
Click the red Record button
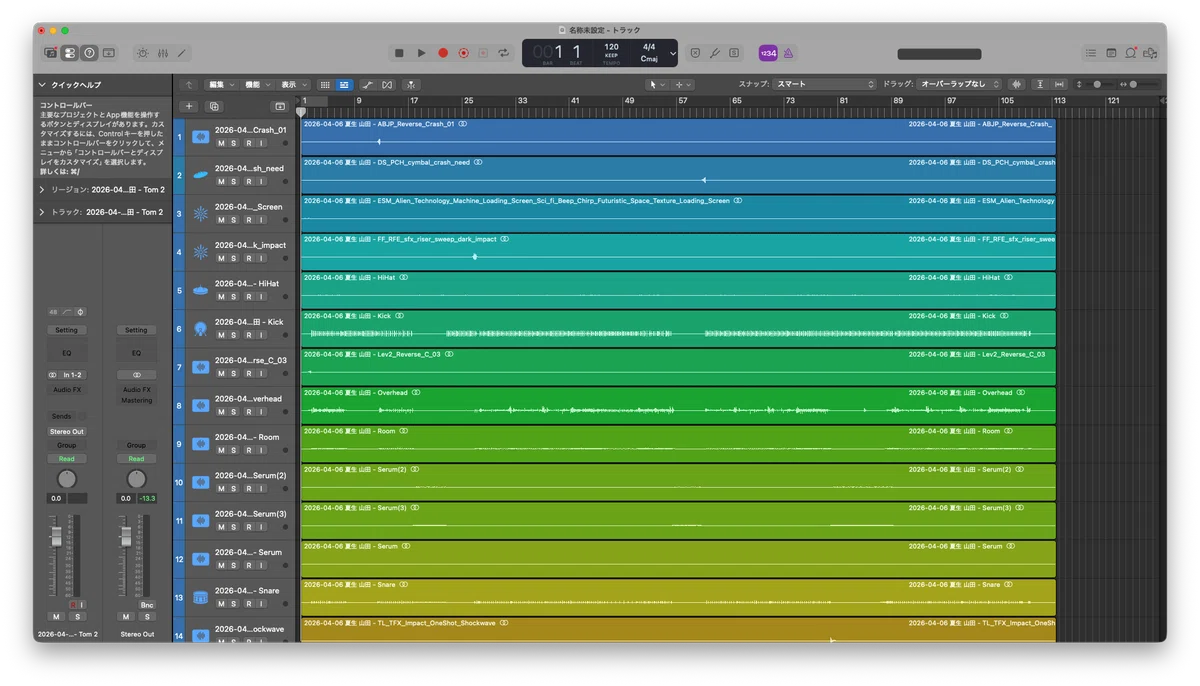tap(442, 53)
